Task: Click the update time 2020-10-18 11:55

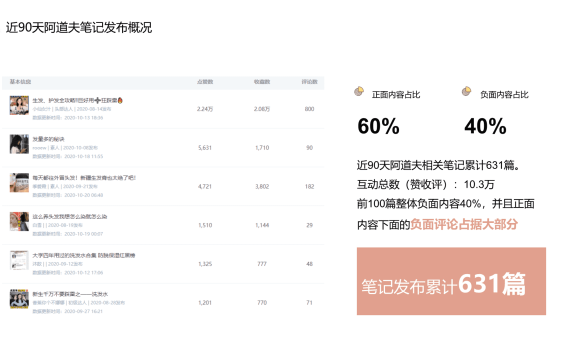Action: tap(84, 156)
